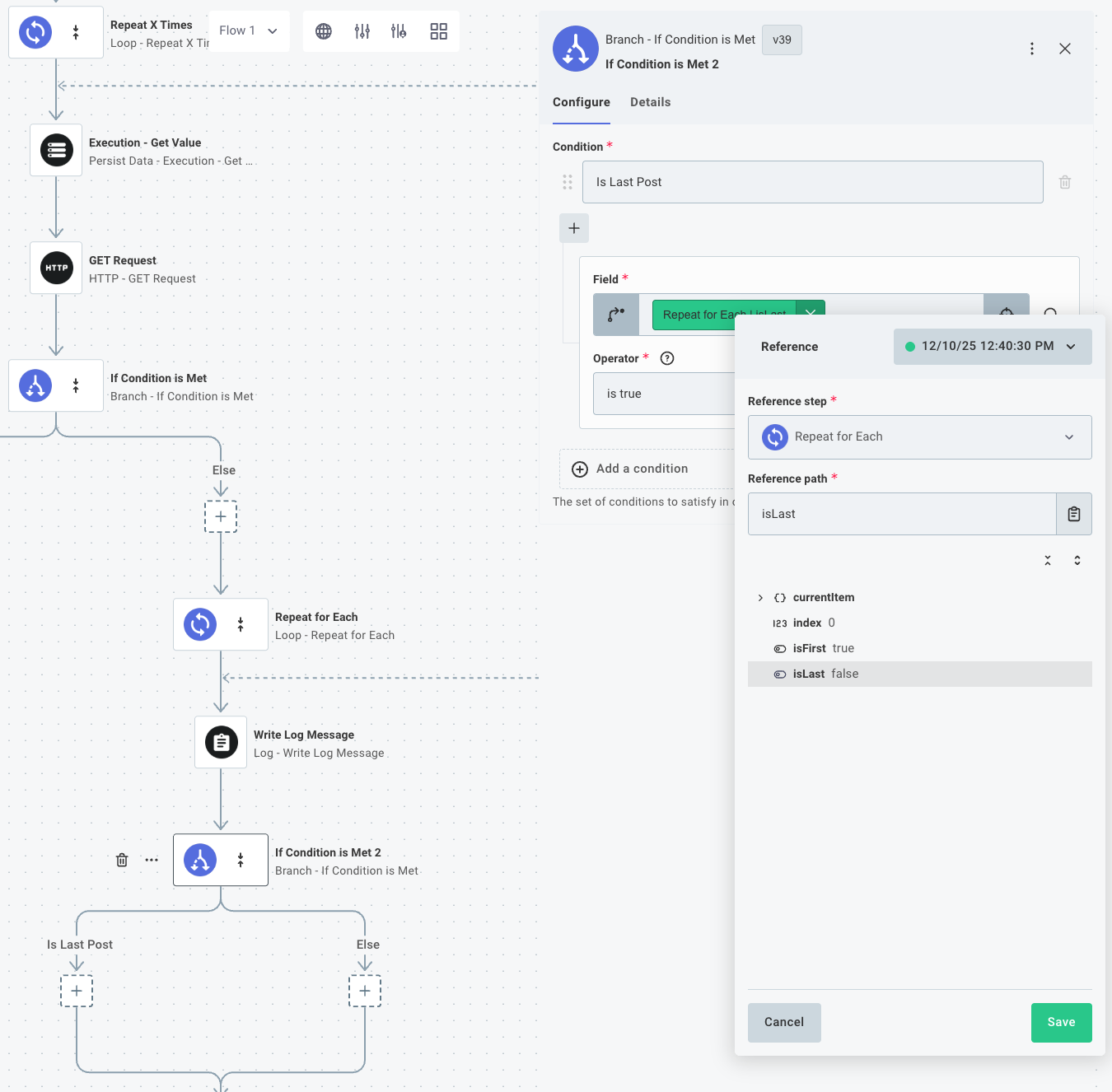Viewport: 1112px width, 1092px height.
Task: Open the Flow 1 dropdown
Action: 248,30
